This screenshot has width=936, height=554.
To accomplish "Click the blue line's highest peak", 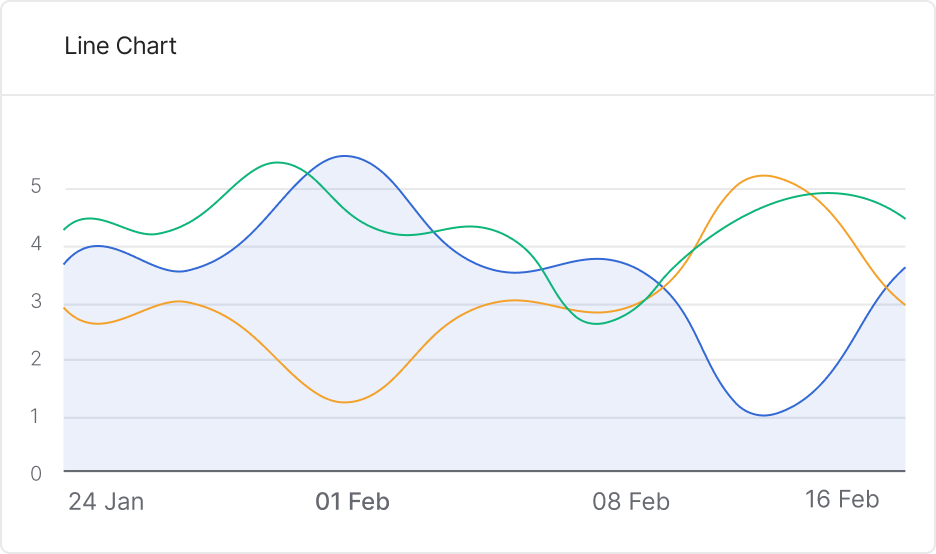I will [x=345, y=156].
